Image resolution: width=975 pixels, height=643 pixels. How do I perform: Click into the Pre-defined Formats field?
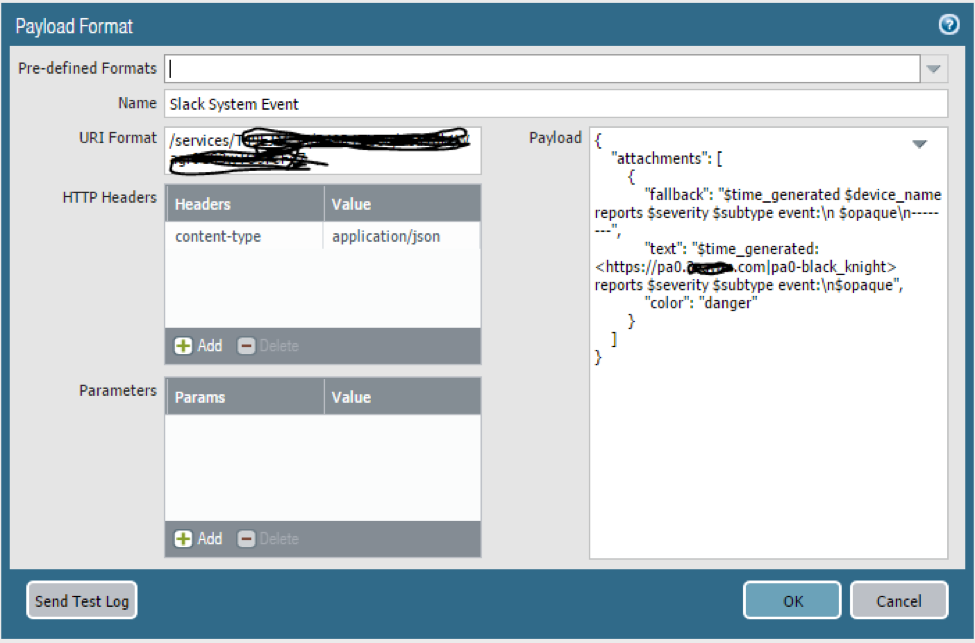tap(542, 69)
